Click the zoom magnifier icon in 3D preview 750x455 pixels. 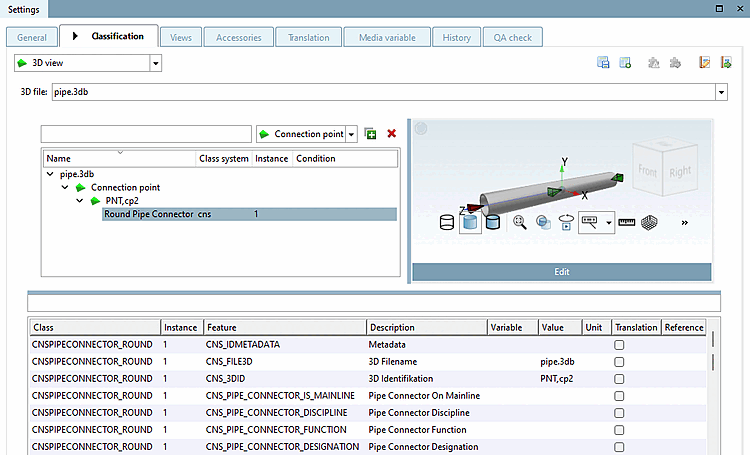520,222
